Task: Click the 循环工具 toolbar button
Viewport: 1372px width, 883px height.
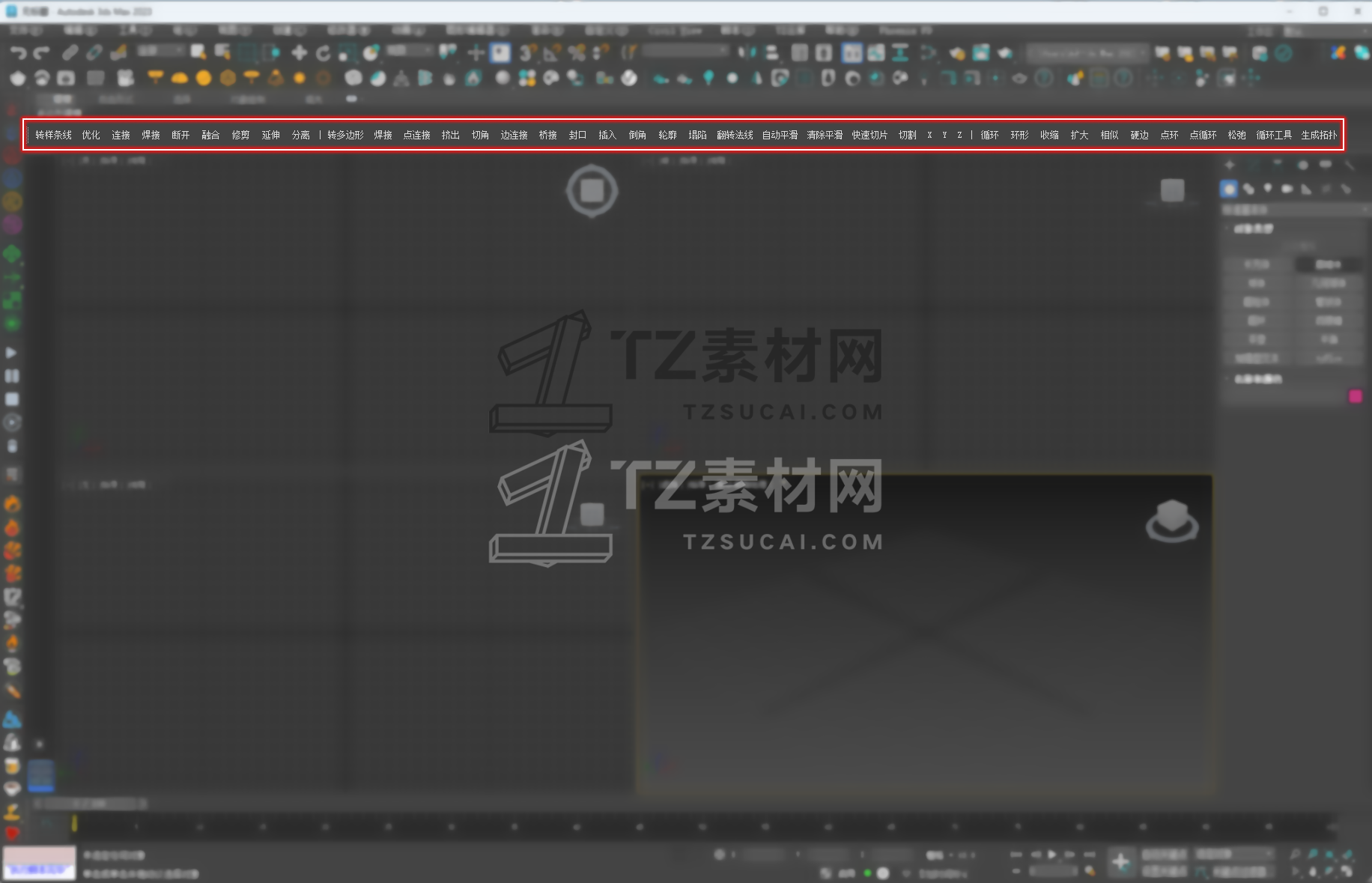Action: (1275, 136)
